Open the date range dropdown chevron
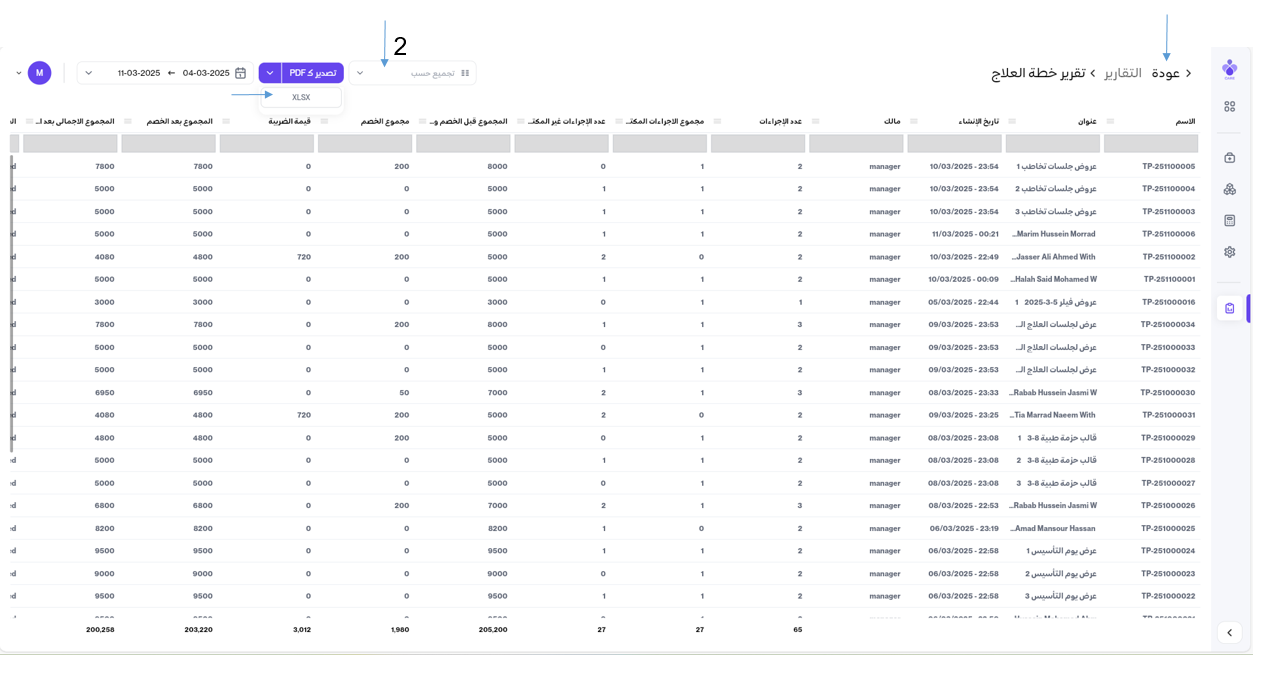This screenshot has height=685, width=1275. 89,73
